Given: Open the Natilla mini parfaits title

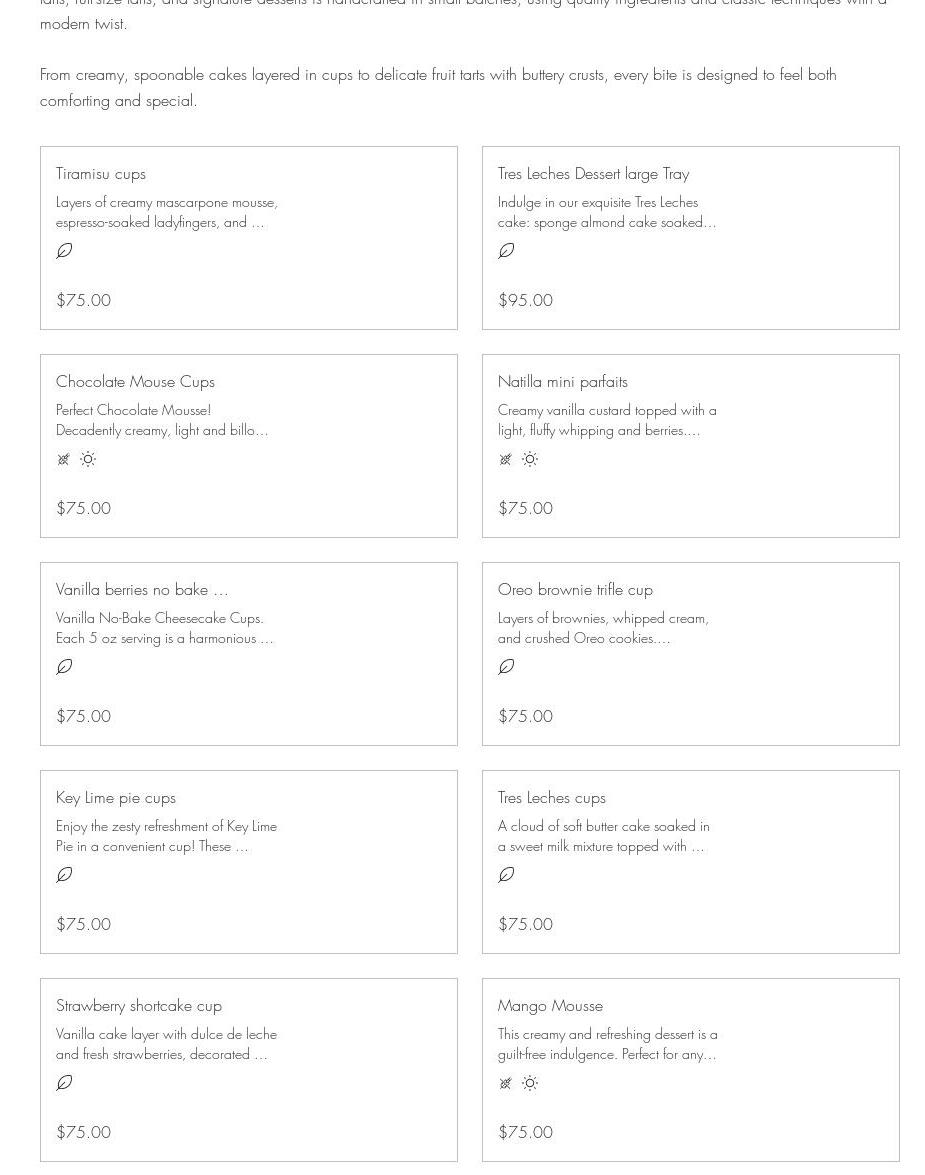Looking at the screenshot, I should (x=562, y=382).
